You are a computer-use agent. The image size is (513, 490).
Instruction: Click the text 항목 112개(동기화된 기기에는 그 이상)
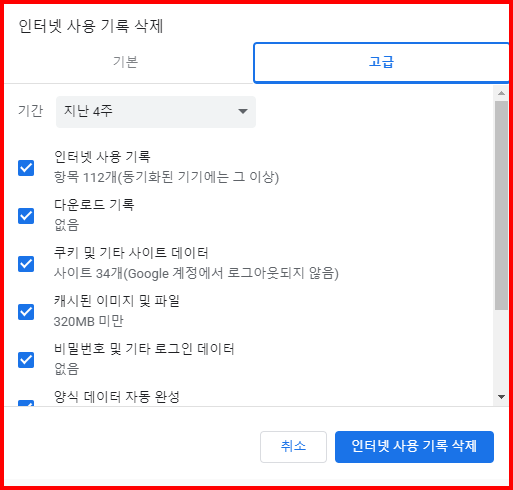pos(166,177)
